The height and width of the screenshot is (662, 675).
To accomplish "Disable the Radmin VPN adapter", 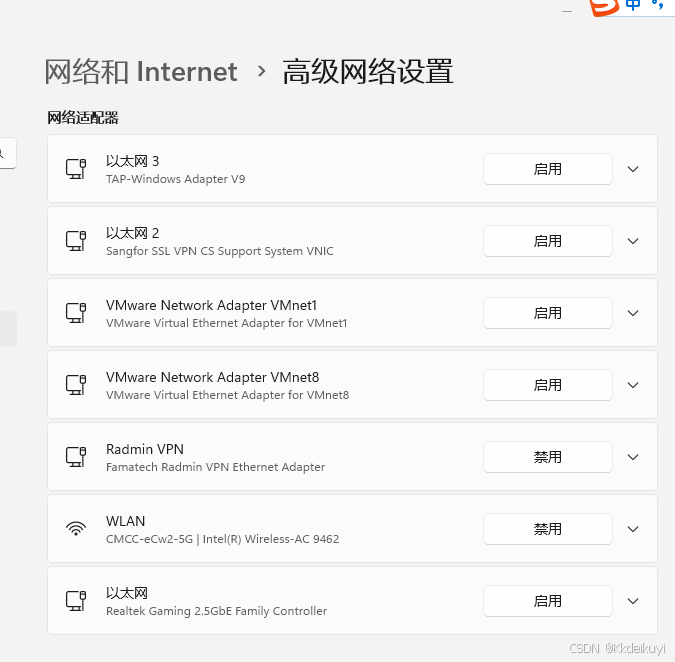I will pyautogui.click(x=547, y=457).
